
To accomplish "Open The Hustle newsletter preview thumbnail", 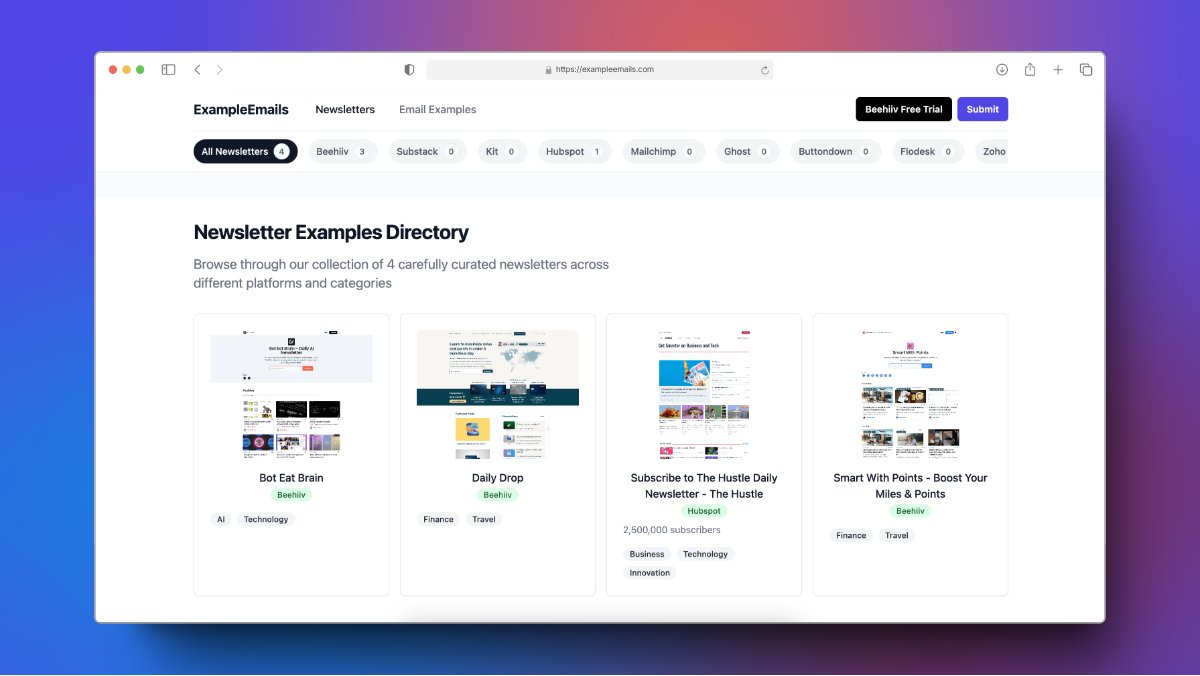I will (x=703, y=394).
